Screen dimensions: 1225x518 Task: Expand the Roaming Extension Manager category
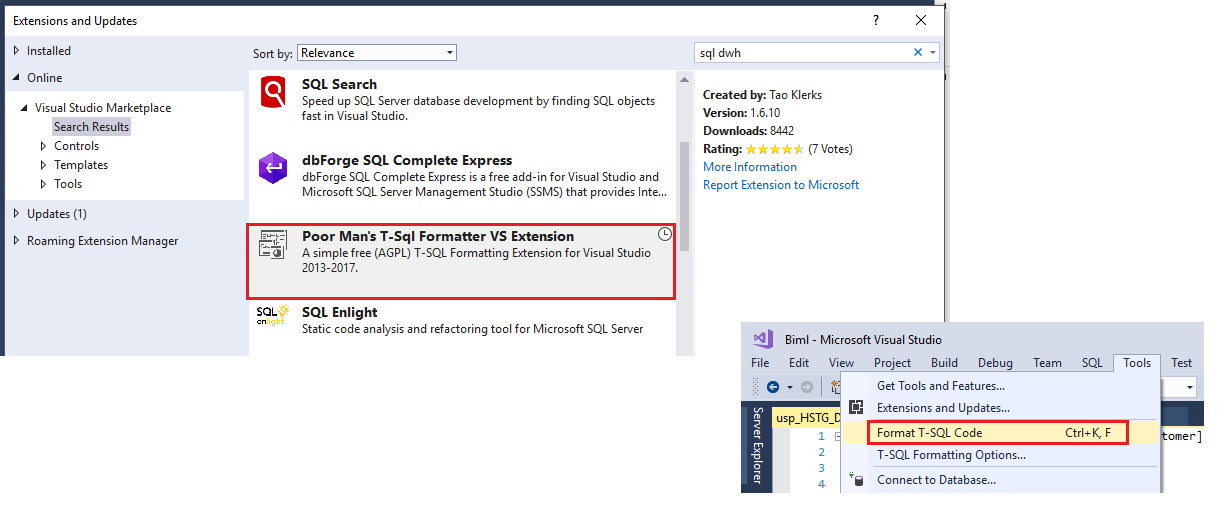(16, 241)
